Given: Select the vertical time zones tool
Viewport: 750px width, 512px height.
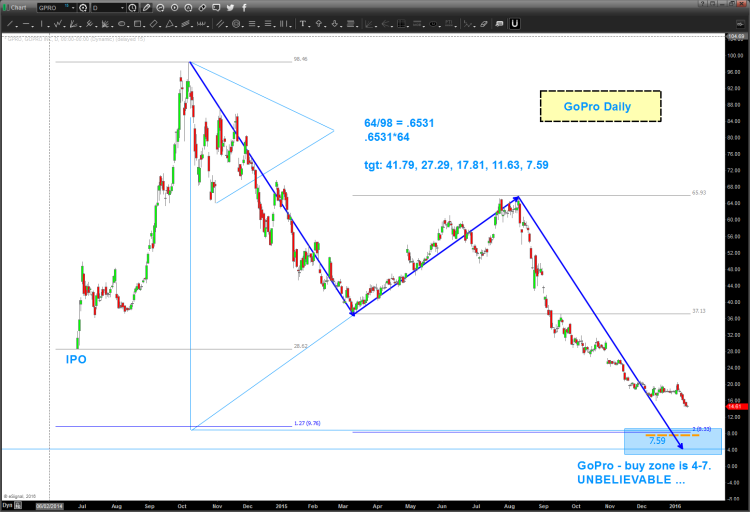Looking at the screenshot, I should 284,23.
